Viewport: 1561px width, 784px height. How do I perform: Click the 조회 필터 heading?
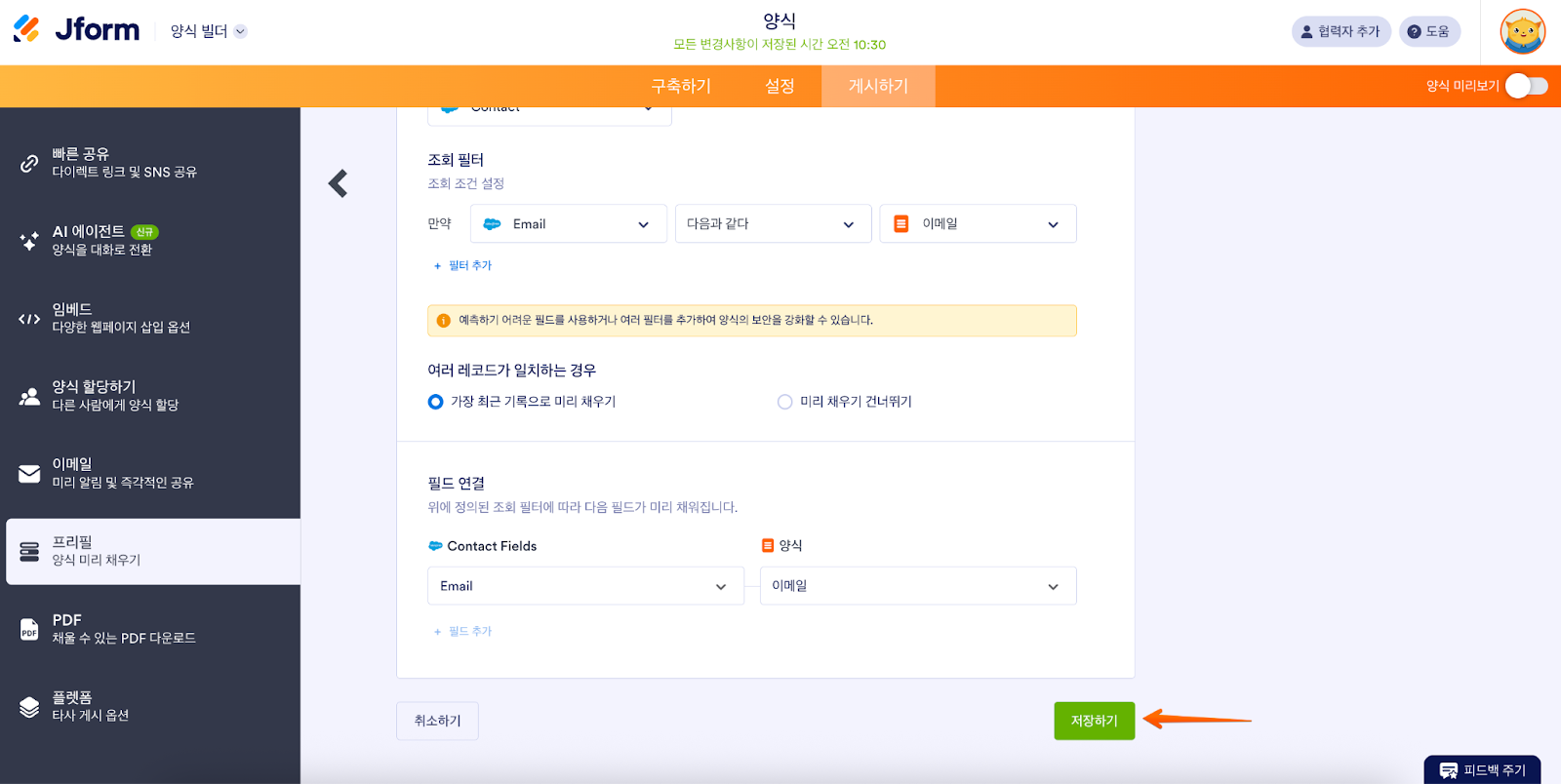[456, 160]
